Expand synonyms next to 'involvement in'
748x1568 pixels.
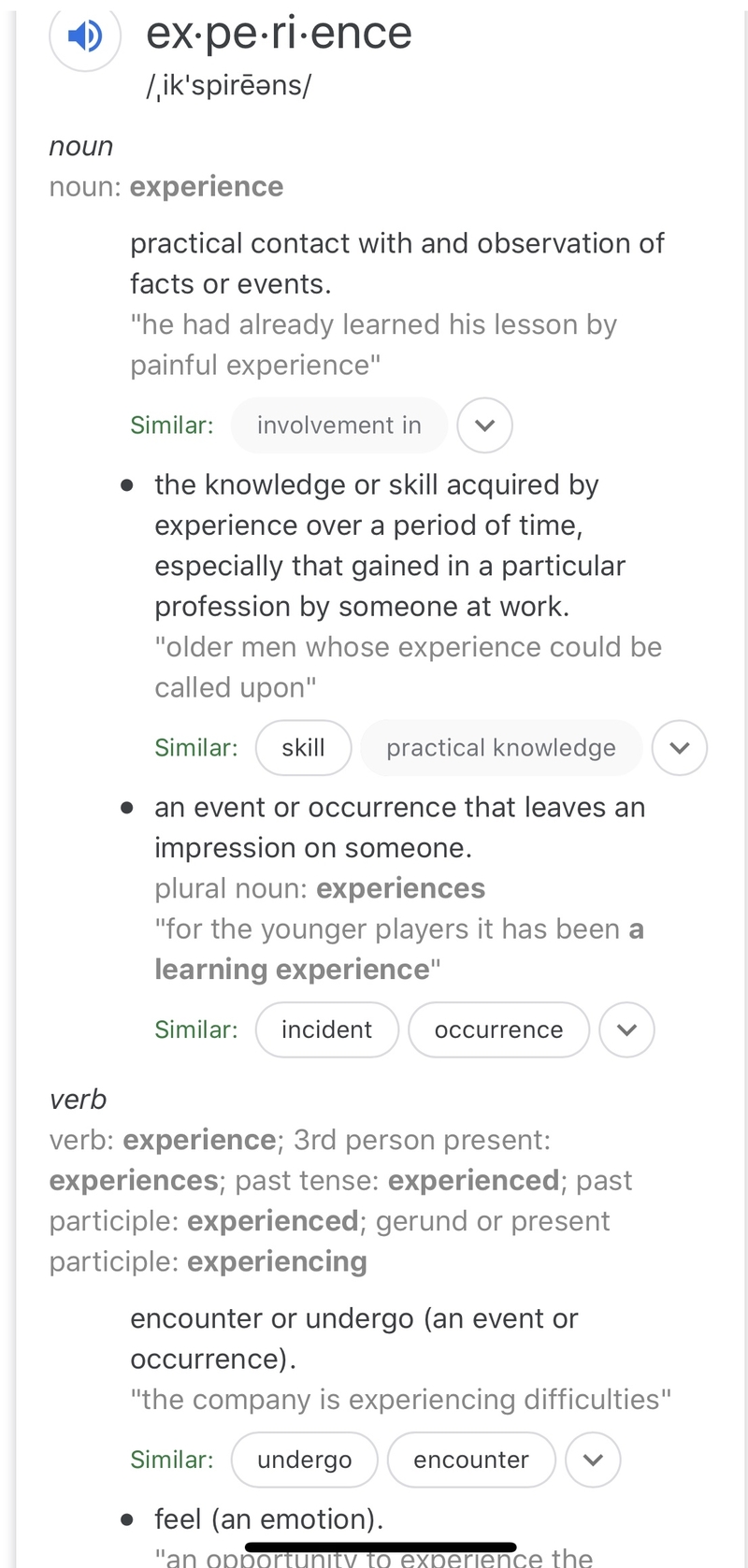coord(484,425)
